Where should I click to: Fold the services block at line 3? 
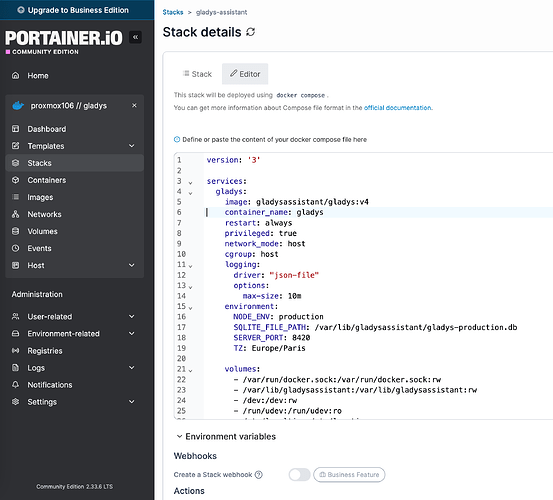(190, 183)
